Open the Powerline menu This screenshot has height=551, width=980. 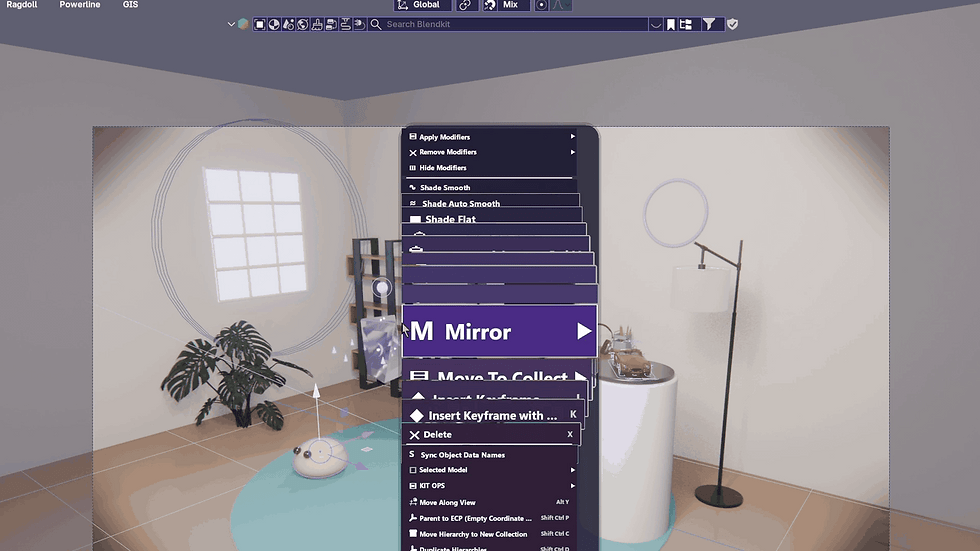tap(79, 4)
